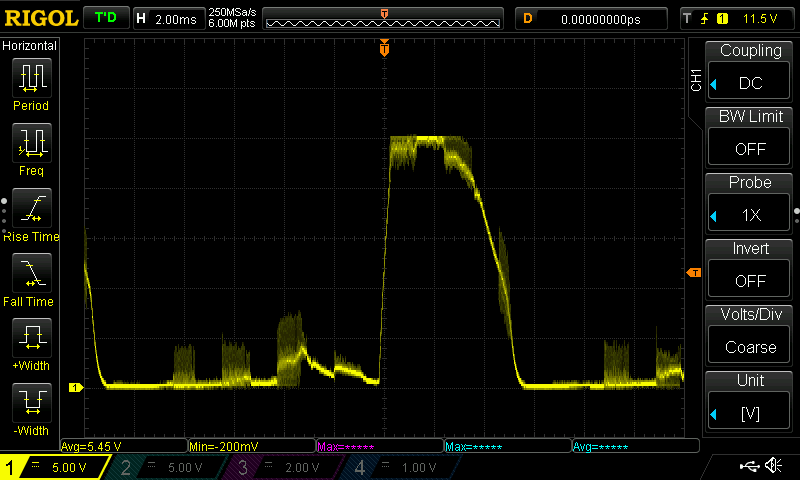Select the Period measurement icon
Image resolution: width=800 pixels, height=480 pixels.
pos(30,78)
